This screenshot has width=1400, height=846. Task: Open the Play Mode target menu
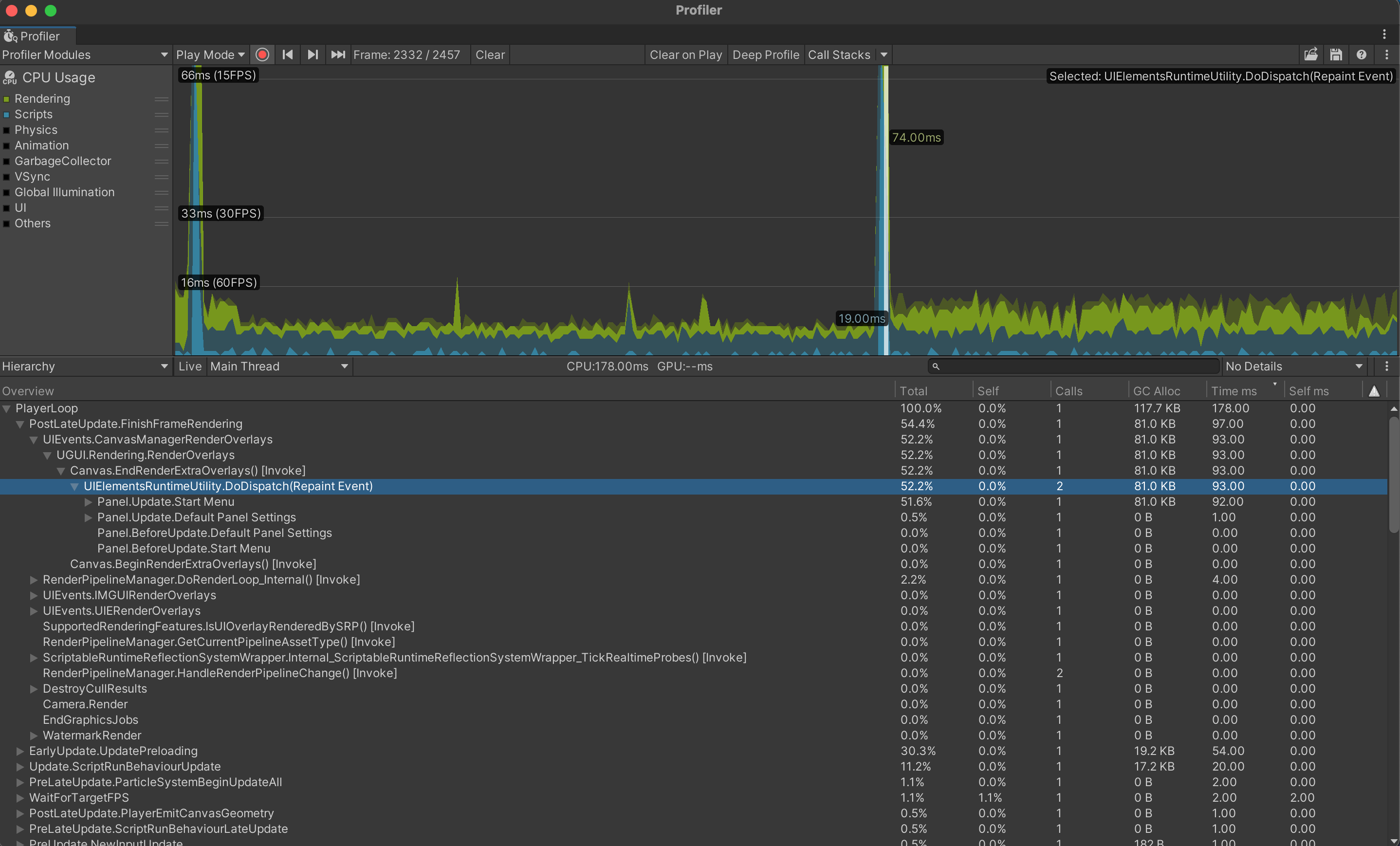click(210, 55)
